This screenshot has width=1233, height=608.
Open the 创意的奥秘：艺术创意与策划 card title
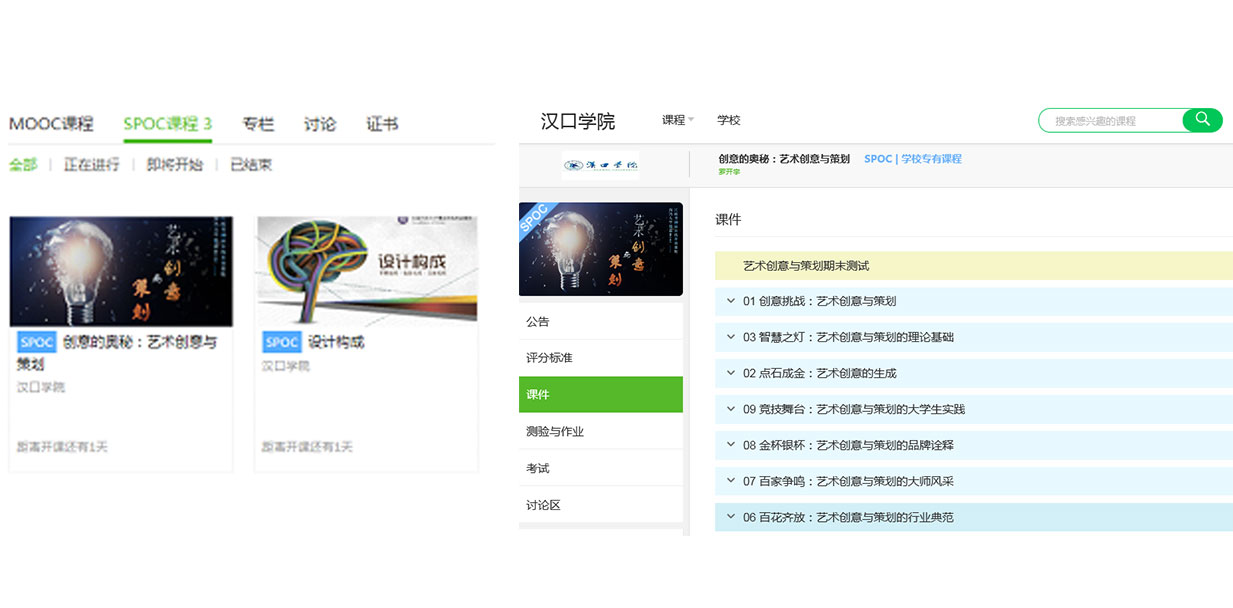click(118, 352)
